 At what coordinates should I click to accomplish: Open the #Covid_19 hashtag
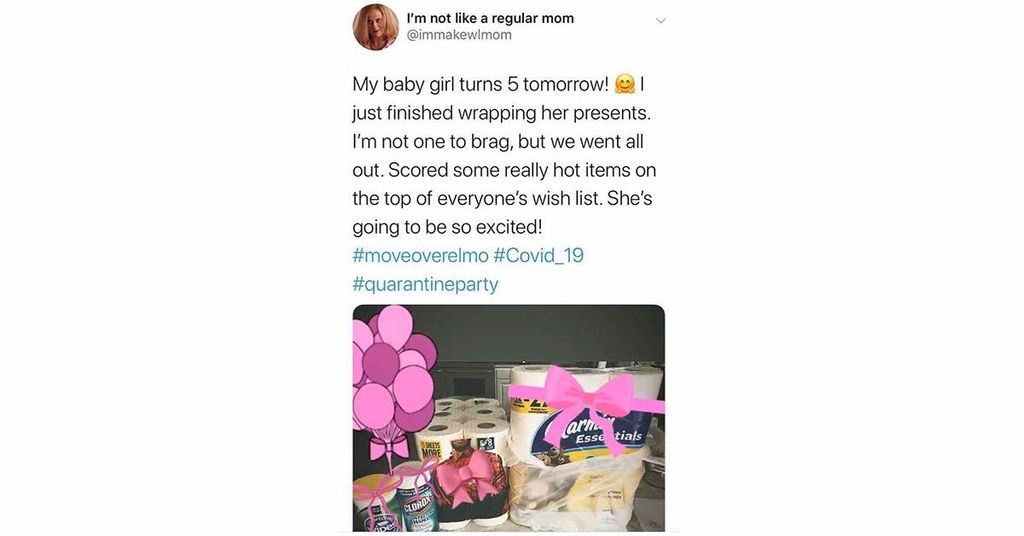click(538, 255)
